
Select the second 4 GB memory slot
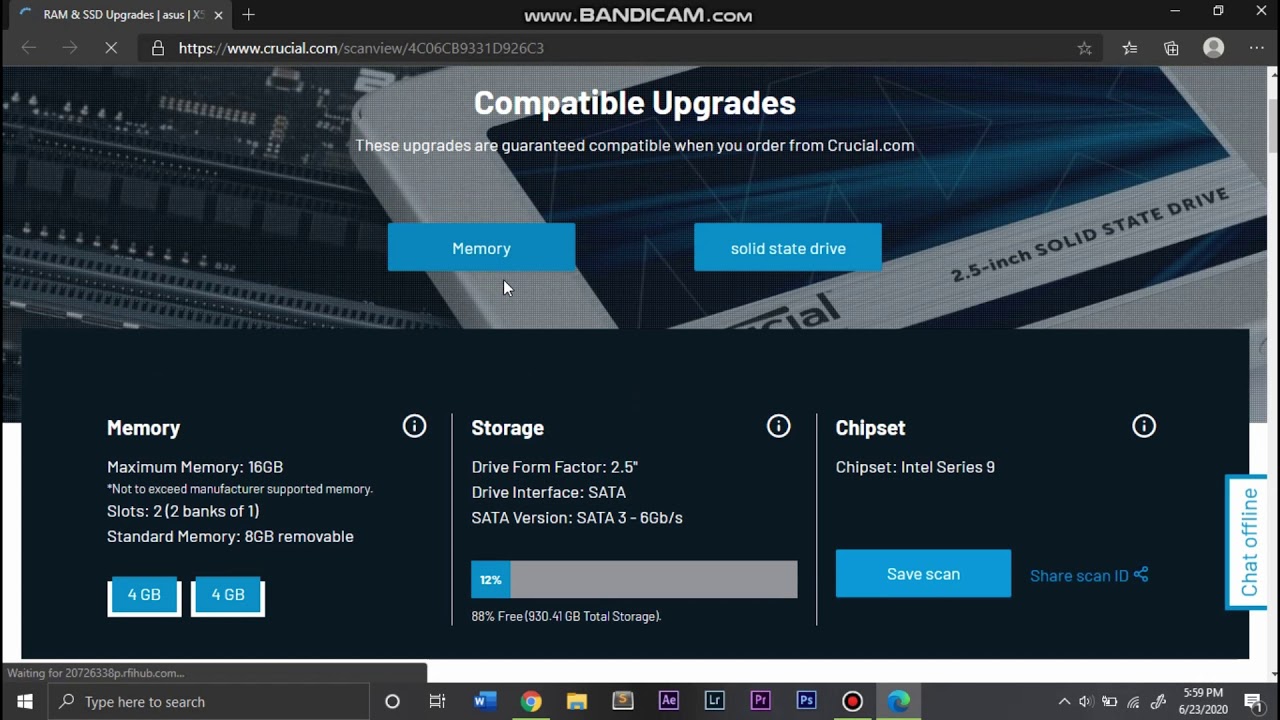(228, 595)
